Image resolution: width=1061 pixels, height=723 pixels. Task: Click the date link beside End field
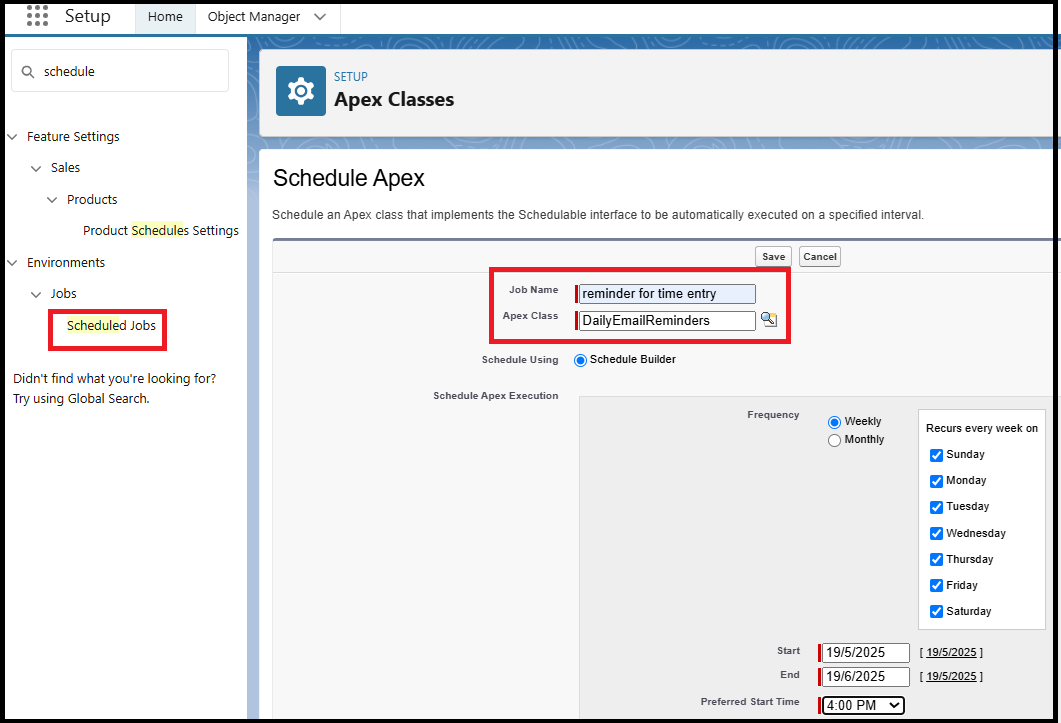click(x=951, y=676)
